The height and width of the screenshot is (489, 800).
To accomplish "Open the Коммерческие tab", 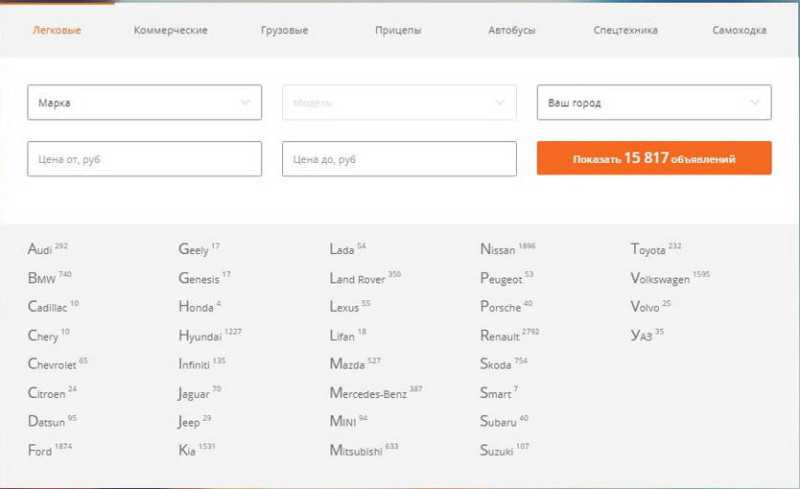I will pos(170,30).
